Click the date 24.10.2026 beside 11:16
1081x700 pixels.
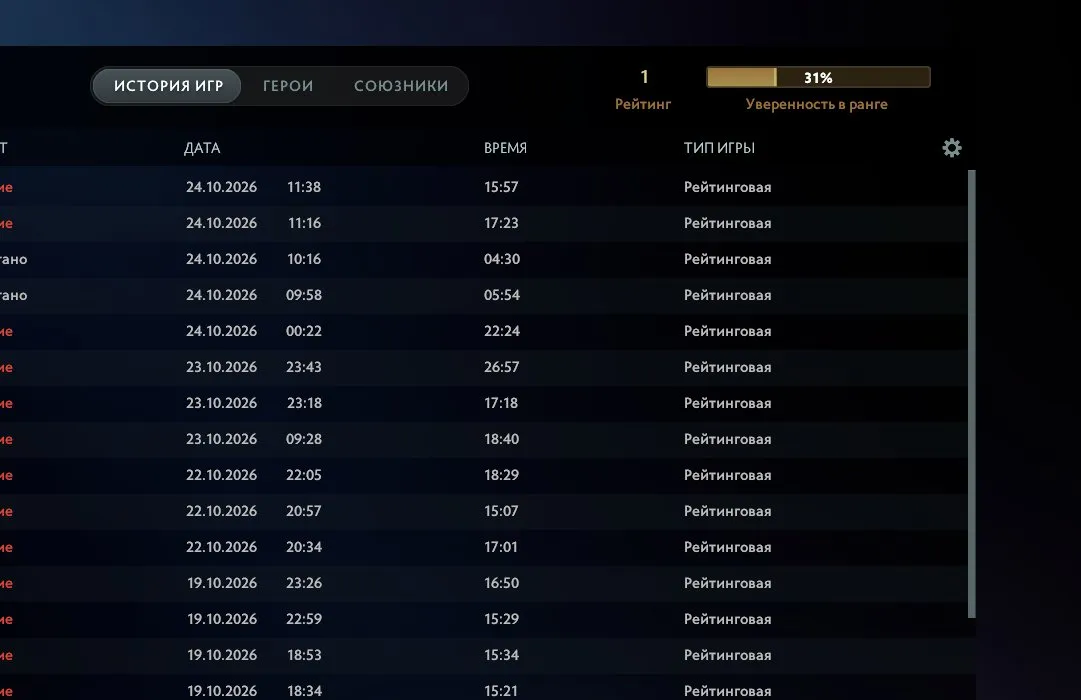(x=221, y=223)
